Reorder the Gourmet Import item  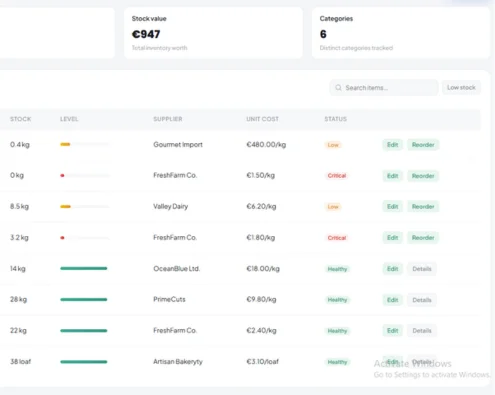(423, 145)
